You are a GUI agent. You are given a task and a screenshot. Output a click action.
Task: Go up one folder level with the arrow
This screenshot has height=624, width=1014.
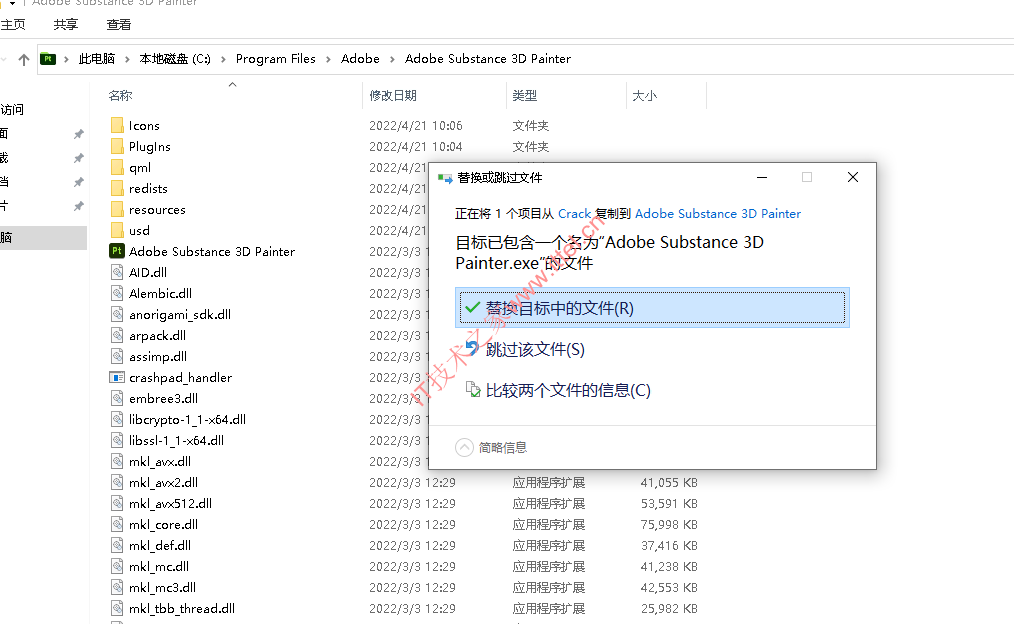[24, 59]
